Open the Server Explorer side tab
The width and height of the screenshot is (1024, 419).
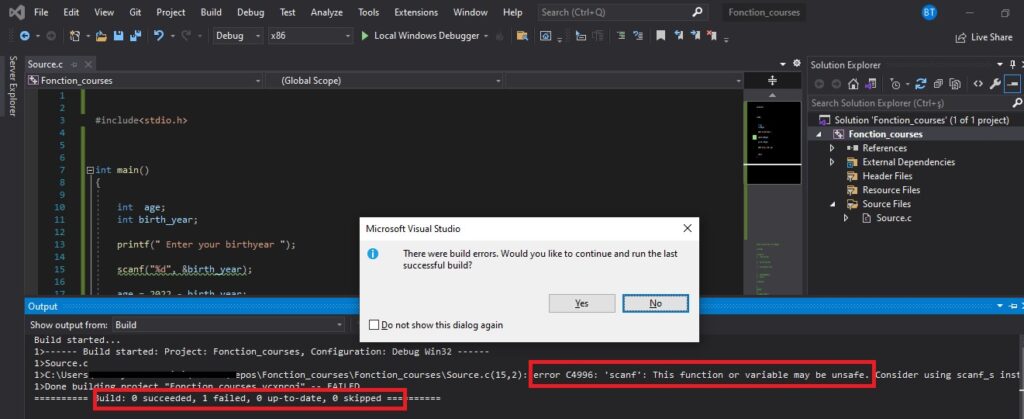pyautogui.click(x=12, y=86)
